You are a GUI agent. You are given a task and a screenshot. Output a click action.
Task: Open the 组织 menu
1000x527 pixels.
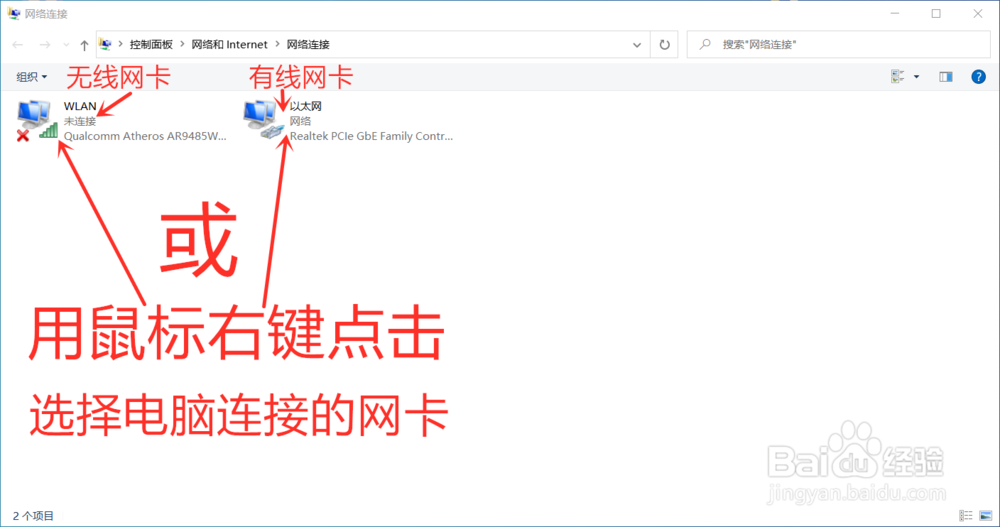pos(31,77)
